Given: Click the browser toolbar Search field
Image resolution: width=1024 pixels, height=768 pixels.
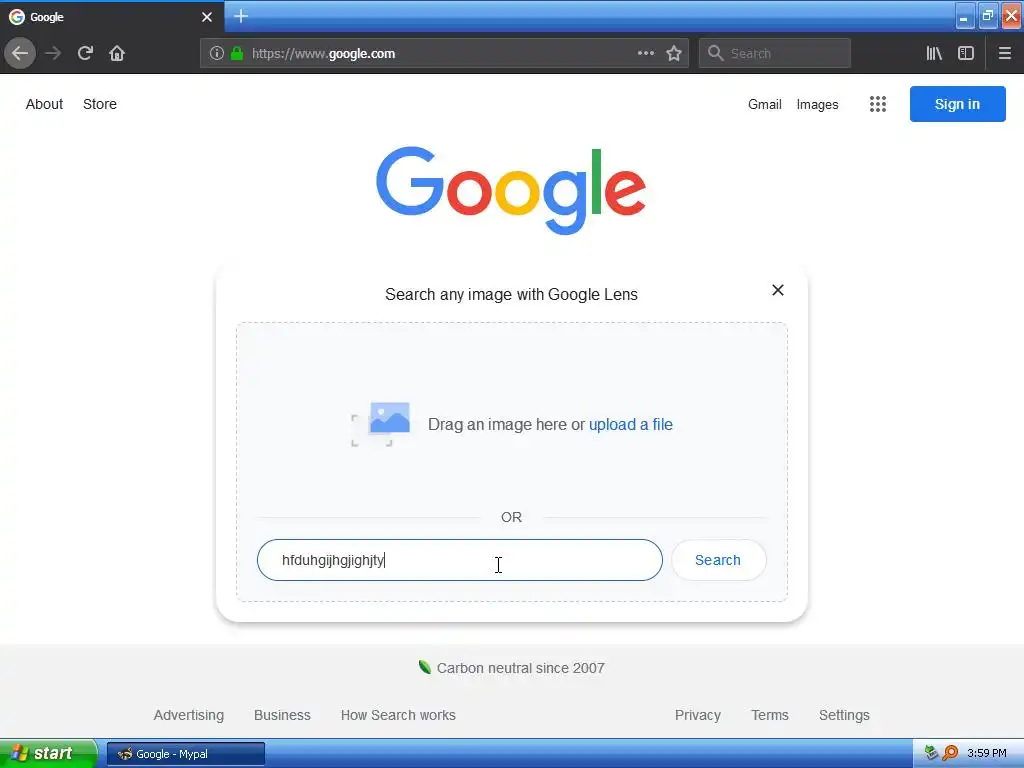Looking at the screenshot, I should pyautogui.click(x=775, y=54).
